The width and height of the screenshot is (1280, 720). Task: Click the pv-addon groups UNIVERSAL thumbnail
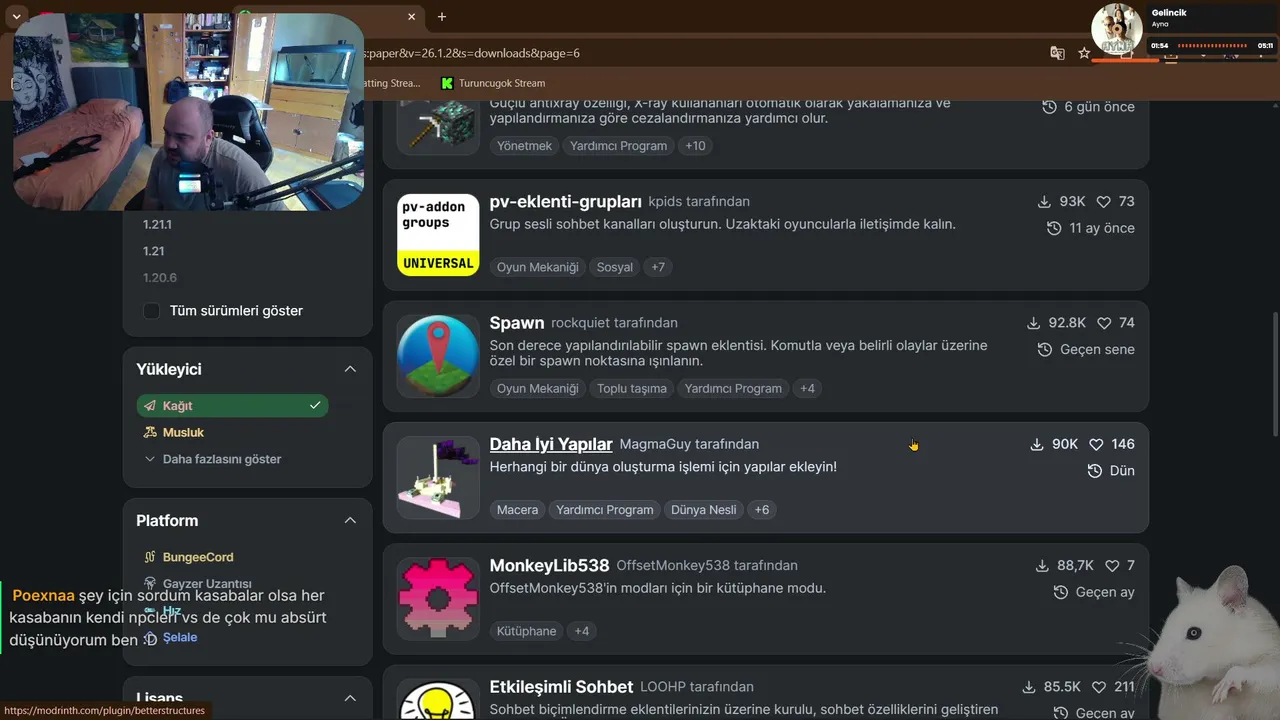click(438, 235)
